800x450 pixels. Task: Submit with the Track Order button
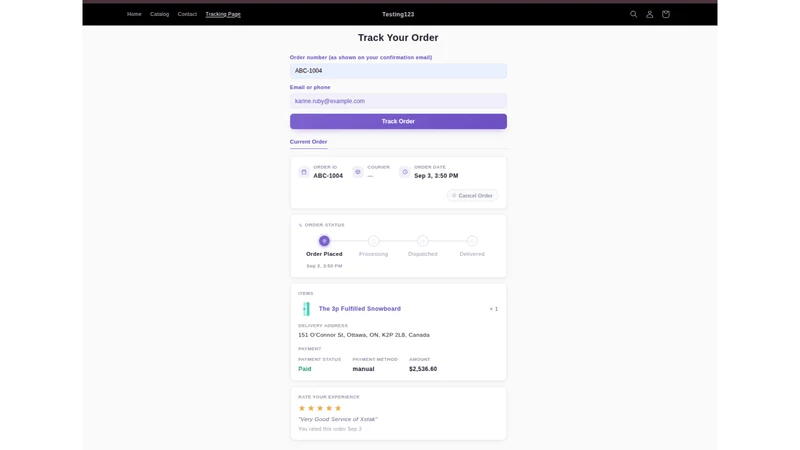coord(398,121)
